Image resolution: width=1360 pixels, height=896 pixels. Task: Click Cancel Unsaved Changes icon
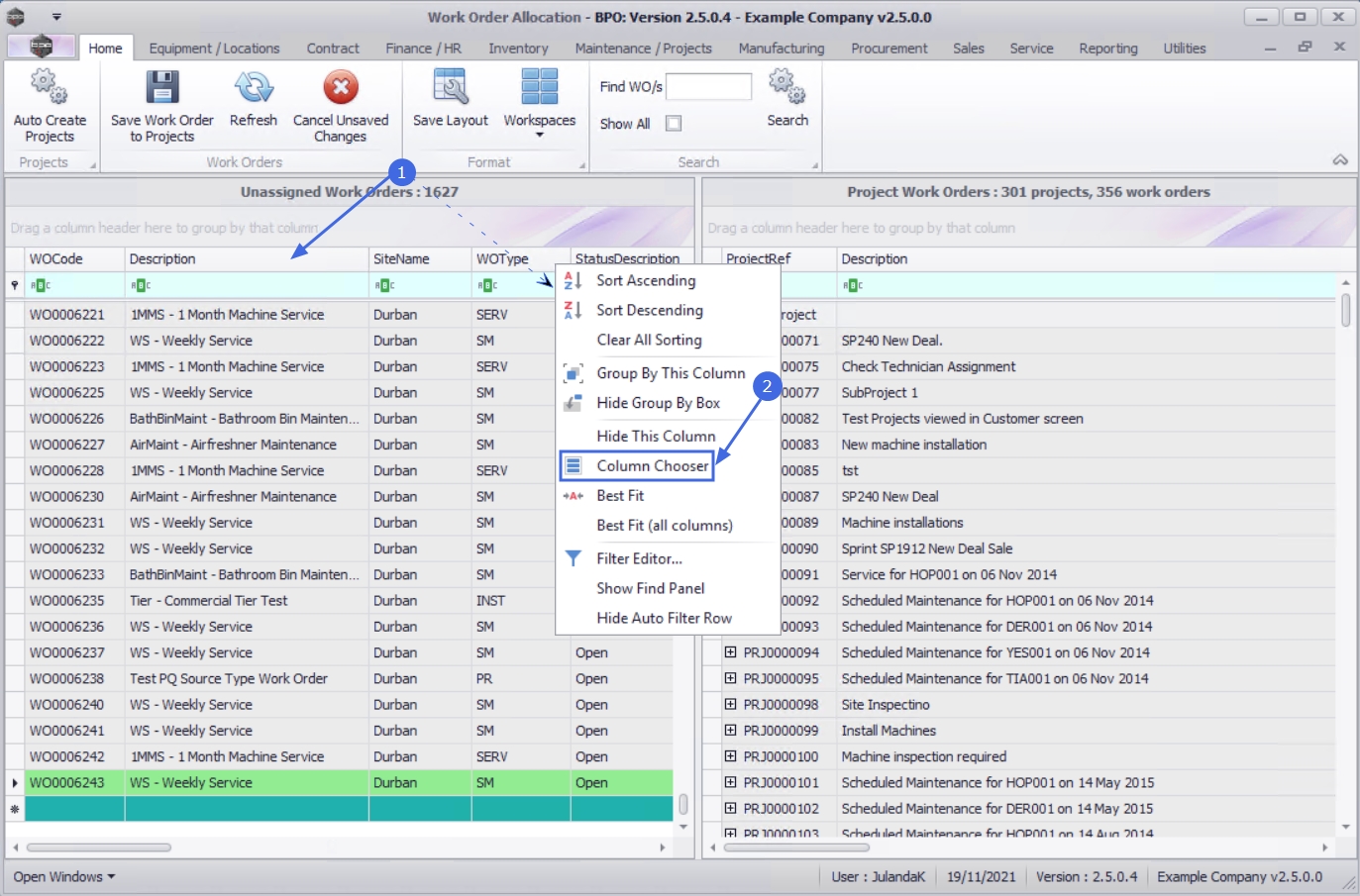340,88
